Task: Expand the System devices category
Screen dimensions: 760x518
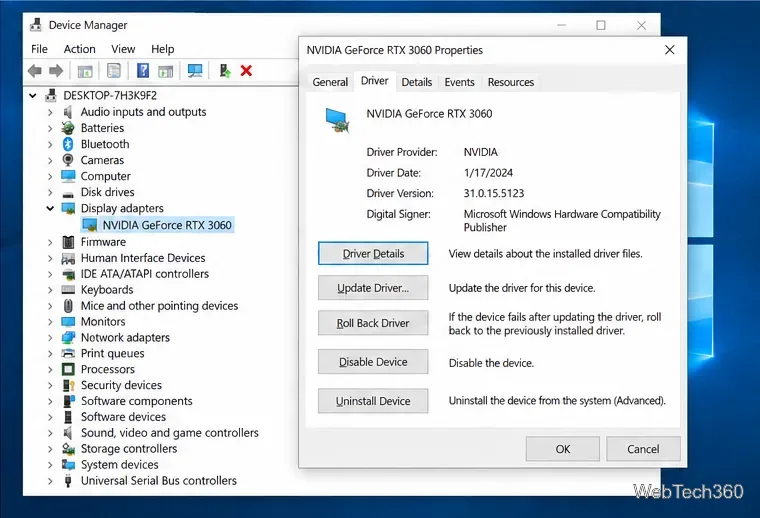Action: click(x=50, y=465)
